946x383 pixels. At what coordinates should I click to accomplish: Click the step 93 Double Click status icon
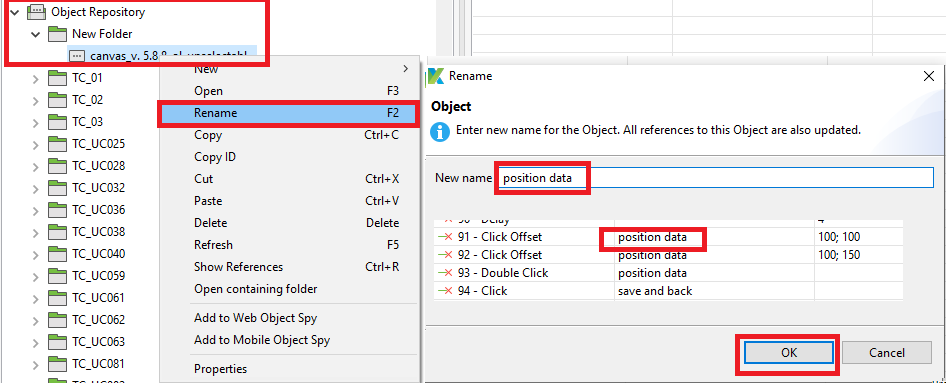[x=445, y=273]
